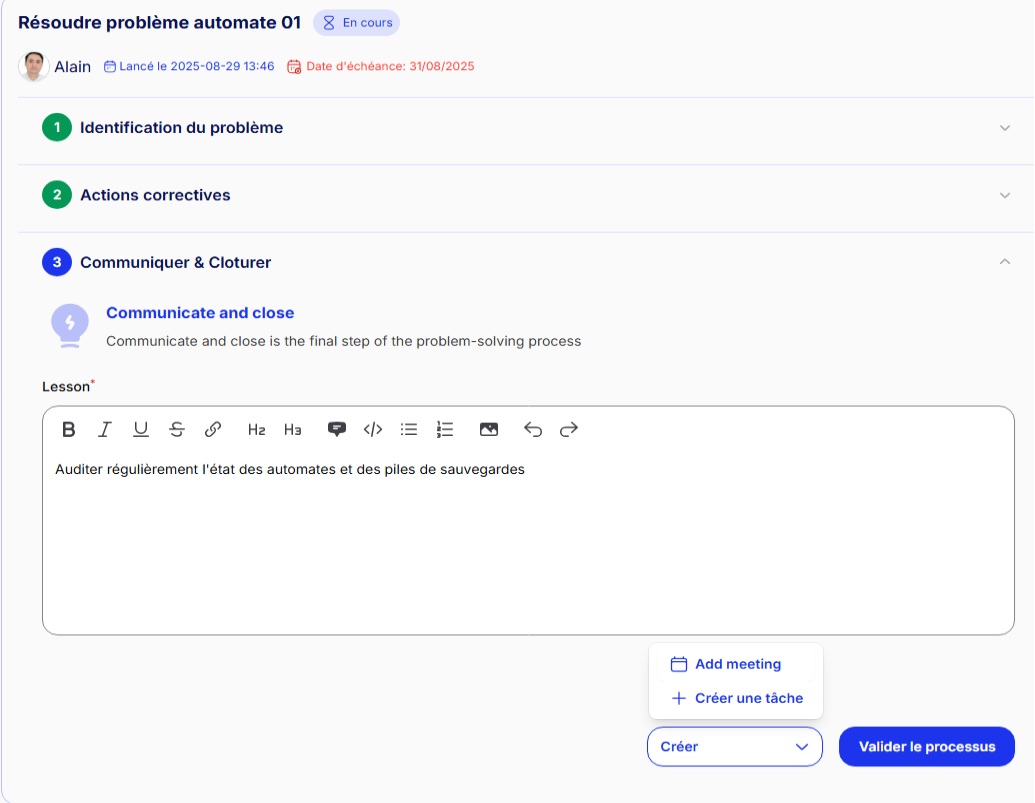
Task: Underline the lesson text
Action: pos(140,429)
